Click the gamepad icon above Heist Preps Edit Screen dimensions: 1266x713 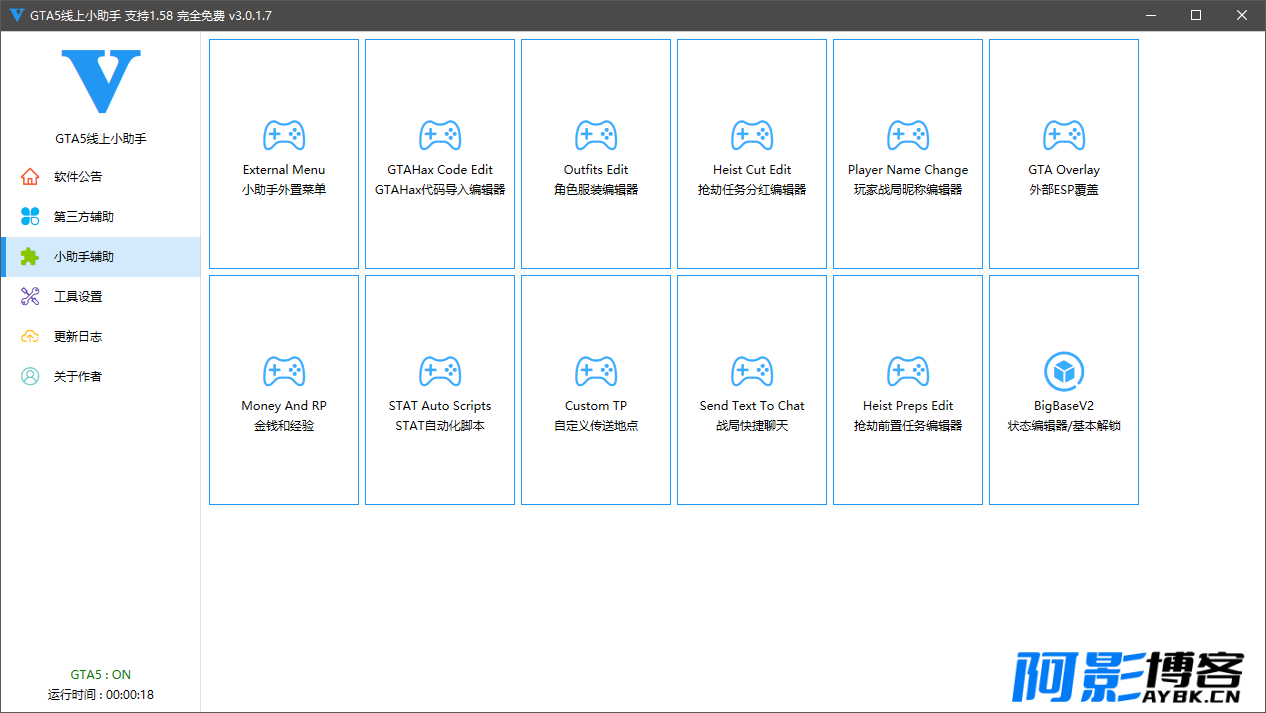click(x=908, y=371)
